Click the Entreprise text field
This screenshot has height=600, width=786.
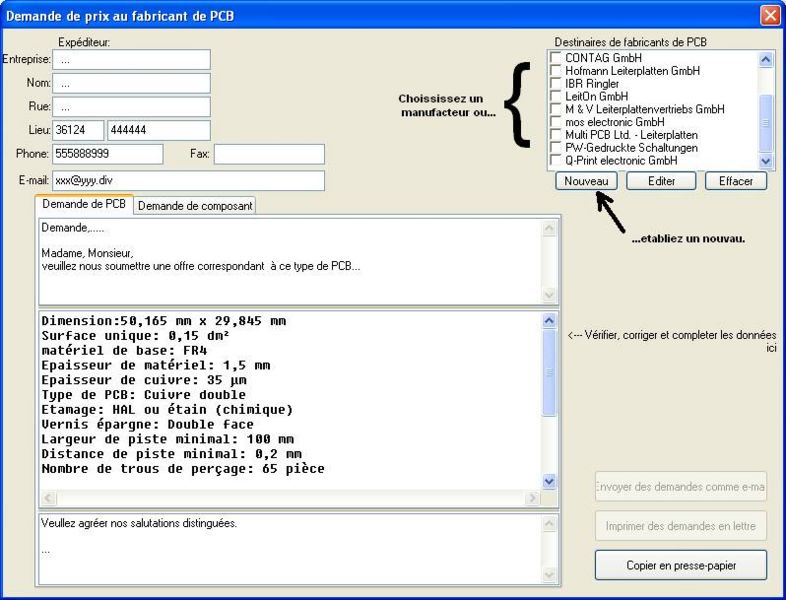[x=131, y=60]
